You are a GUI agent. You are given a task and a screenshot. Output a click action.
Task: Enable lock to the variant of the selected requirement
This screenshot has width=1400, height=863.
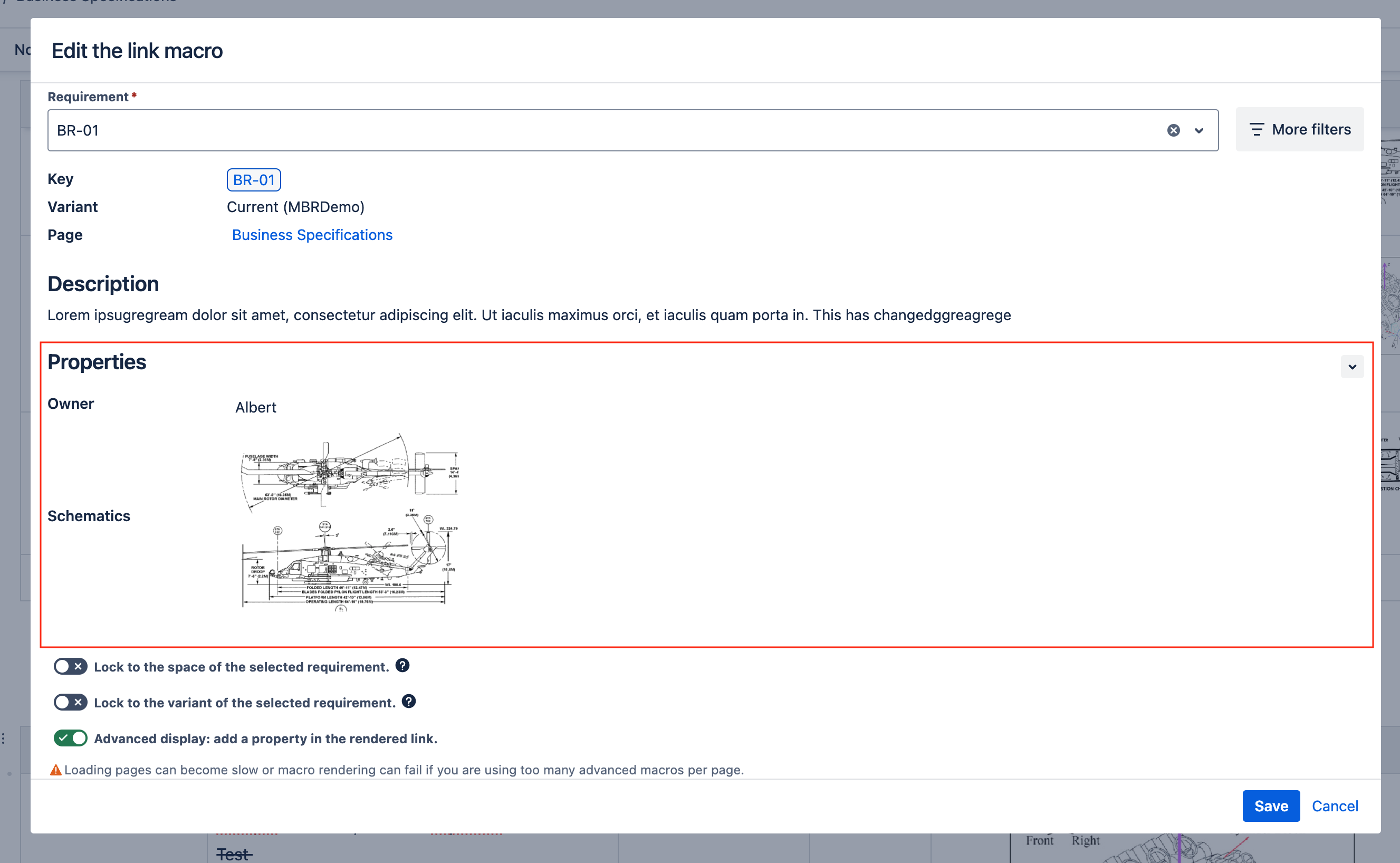tap(70, 702)
